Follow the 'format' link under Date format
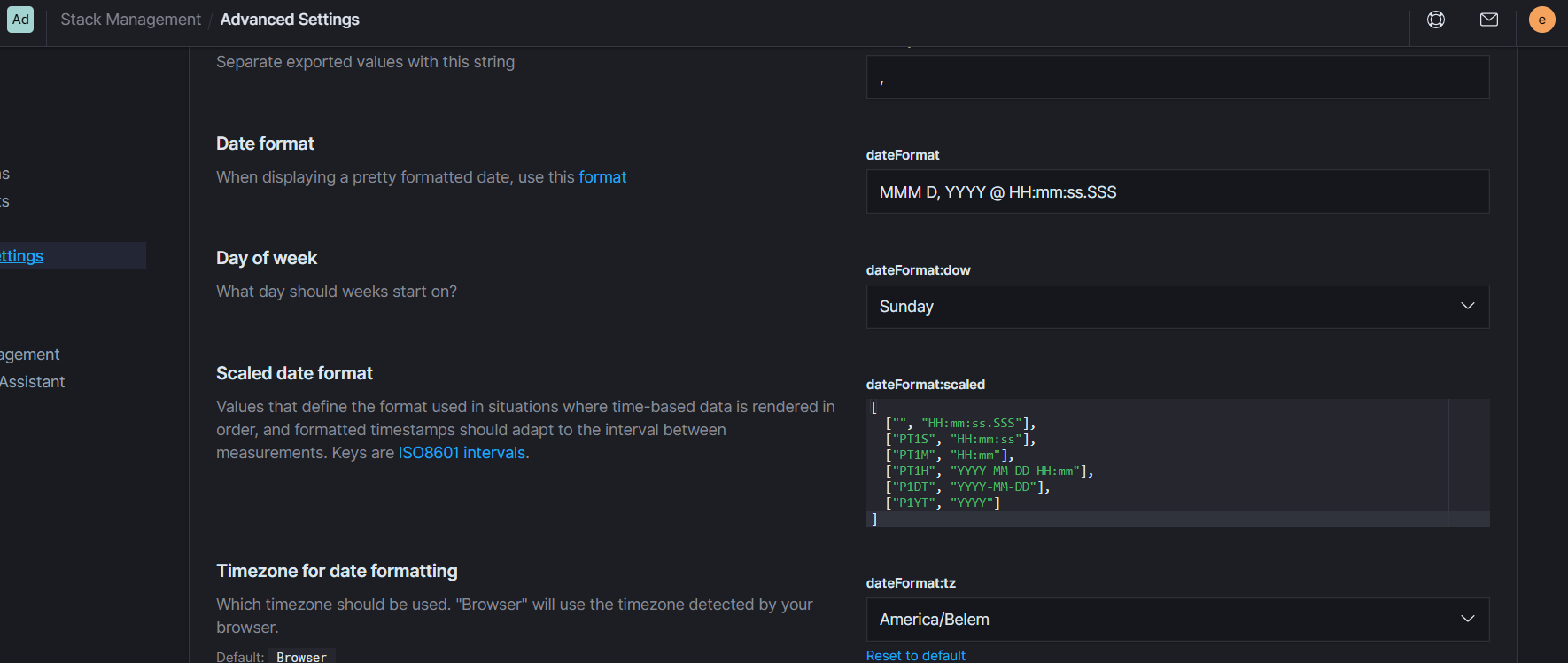This screenshot has width=1568, height=663. (602, 177)
